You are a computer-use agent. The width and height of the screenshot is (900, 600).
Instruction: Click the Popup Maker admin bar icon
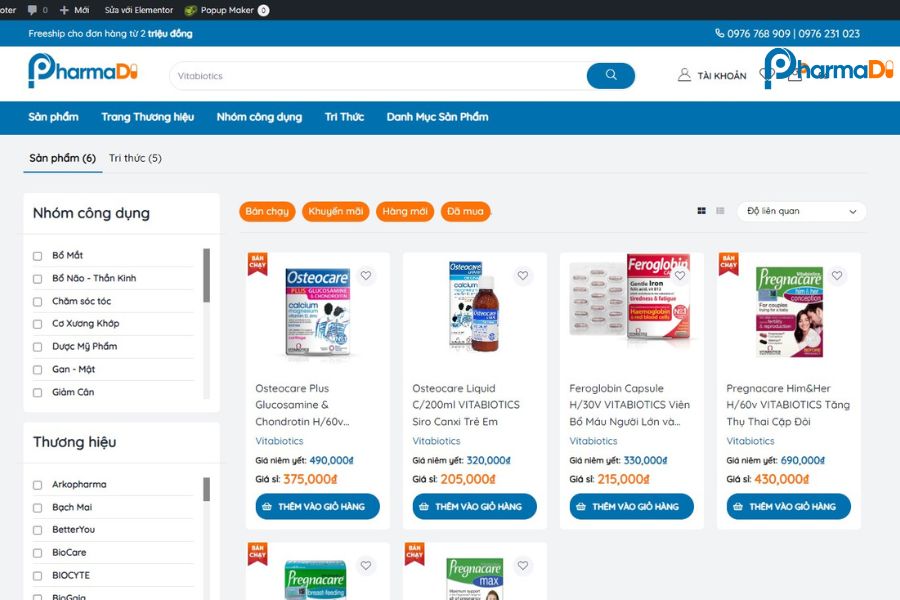191,10
